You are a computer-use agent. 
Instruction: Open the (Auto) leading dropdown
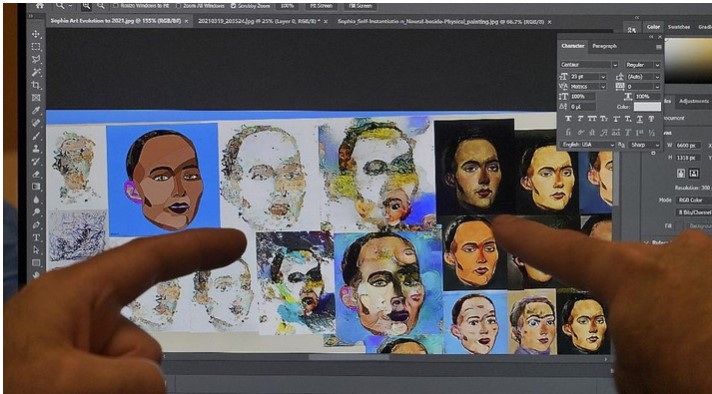(x=657, y=77)
